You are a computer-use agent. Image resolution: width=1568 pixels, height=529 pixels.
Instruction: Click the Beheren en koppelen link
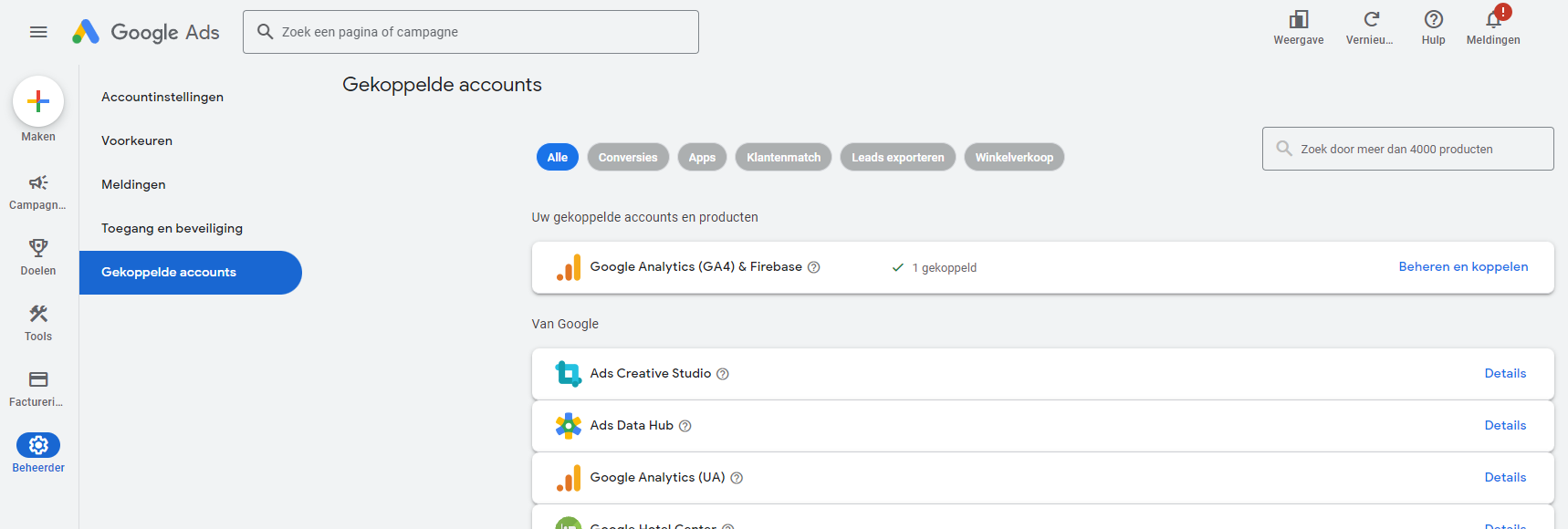[x=1463, y=267]
